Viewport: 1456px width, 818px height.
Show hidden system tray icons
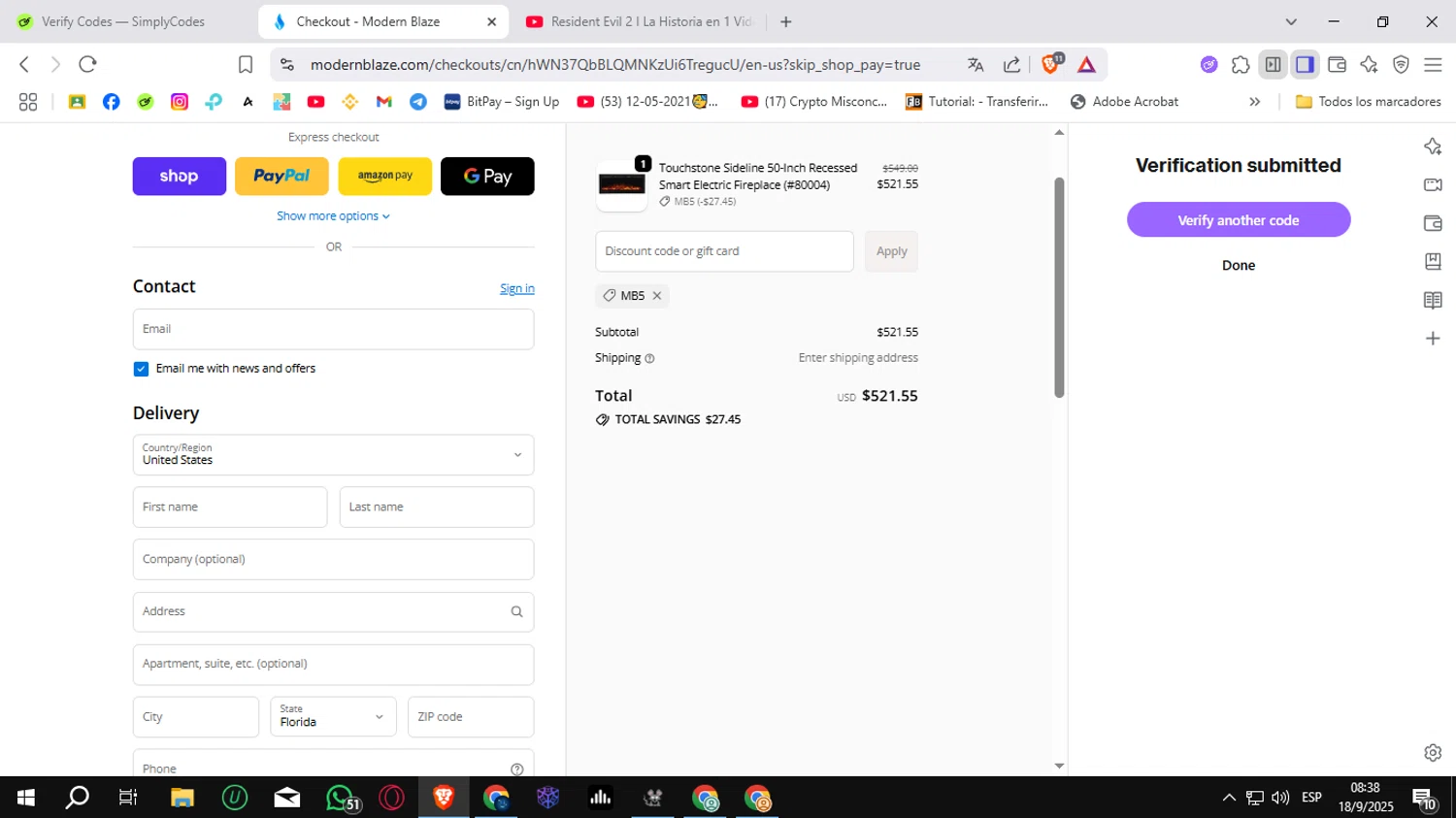tap(1229, 798)
